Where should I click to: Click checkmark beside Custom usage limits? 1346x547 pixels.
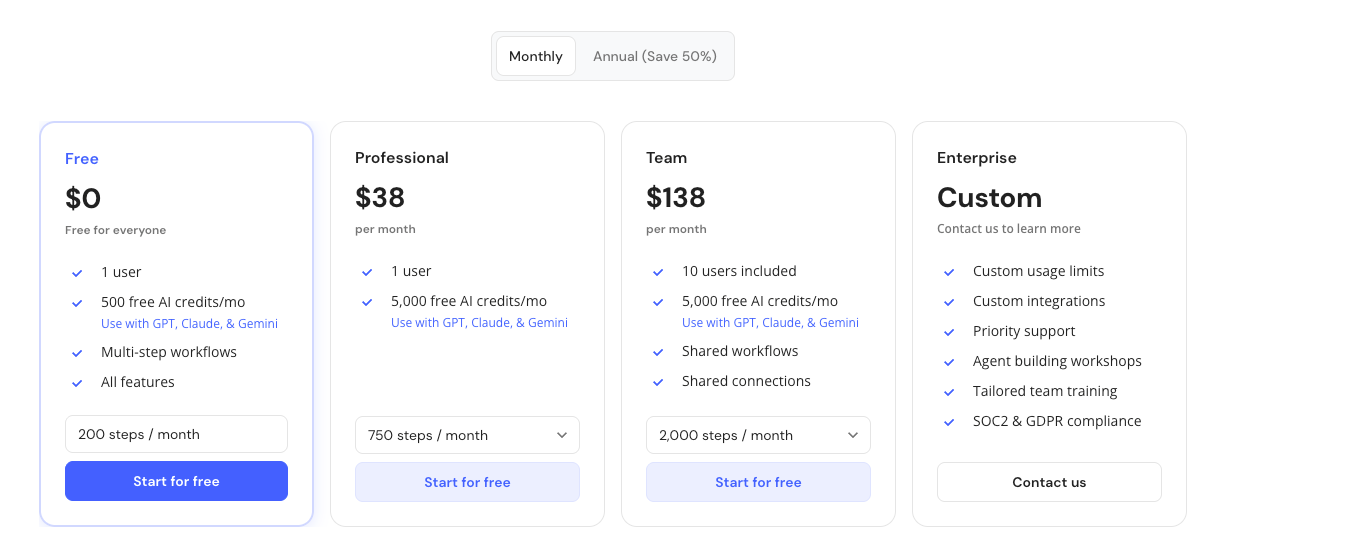949,272
